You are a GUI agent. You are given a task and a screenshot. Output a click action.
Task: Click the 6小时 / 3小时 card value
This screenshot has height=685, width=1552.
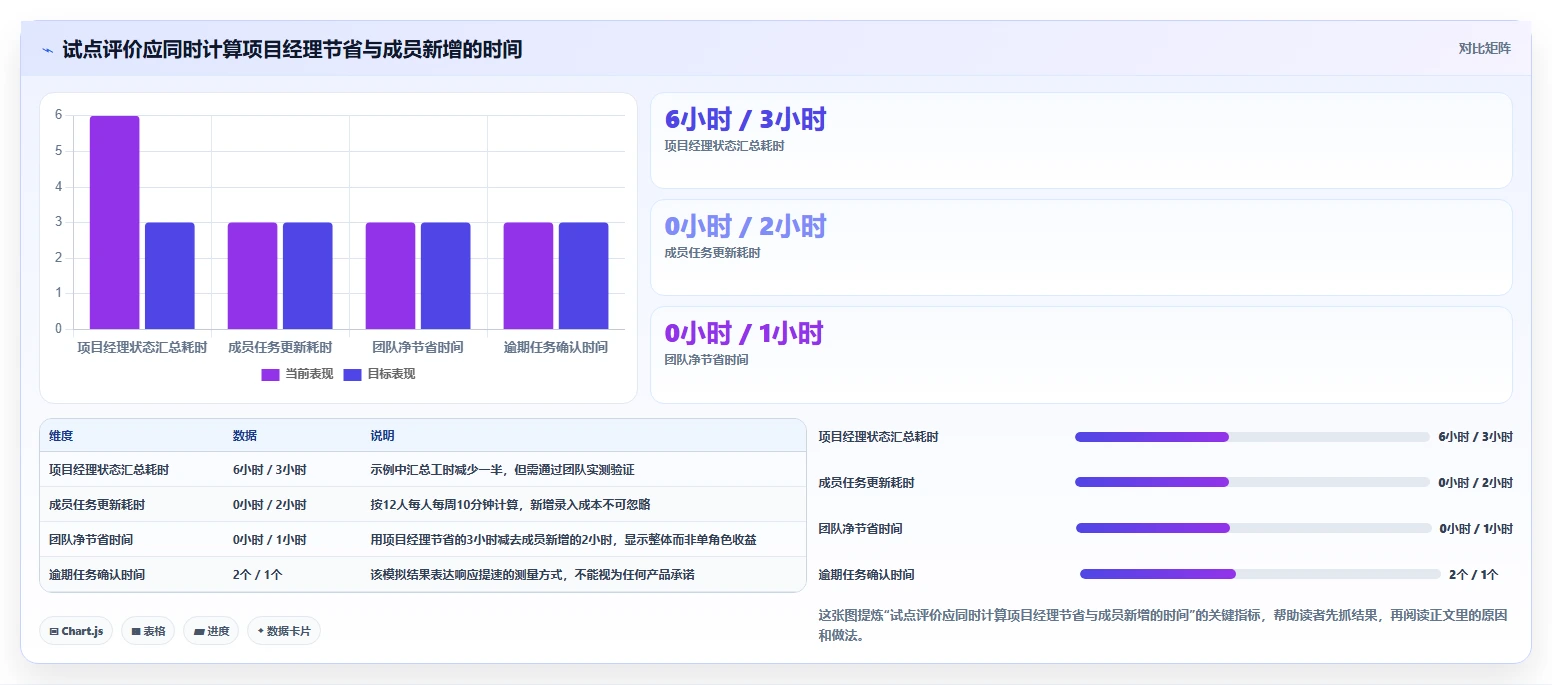pos(745,119)
